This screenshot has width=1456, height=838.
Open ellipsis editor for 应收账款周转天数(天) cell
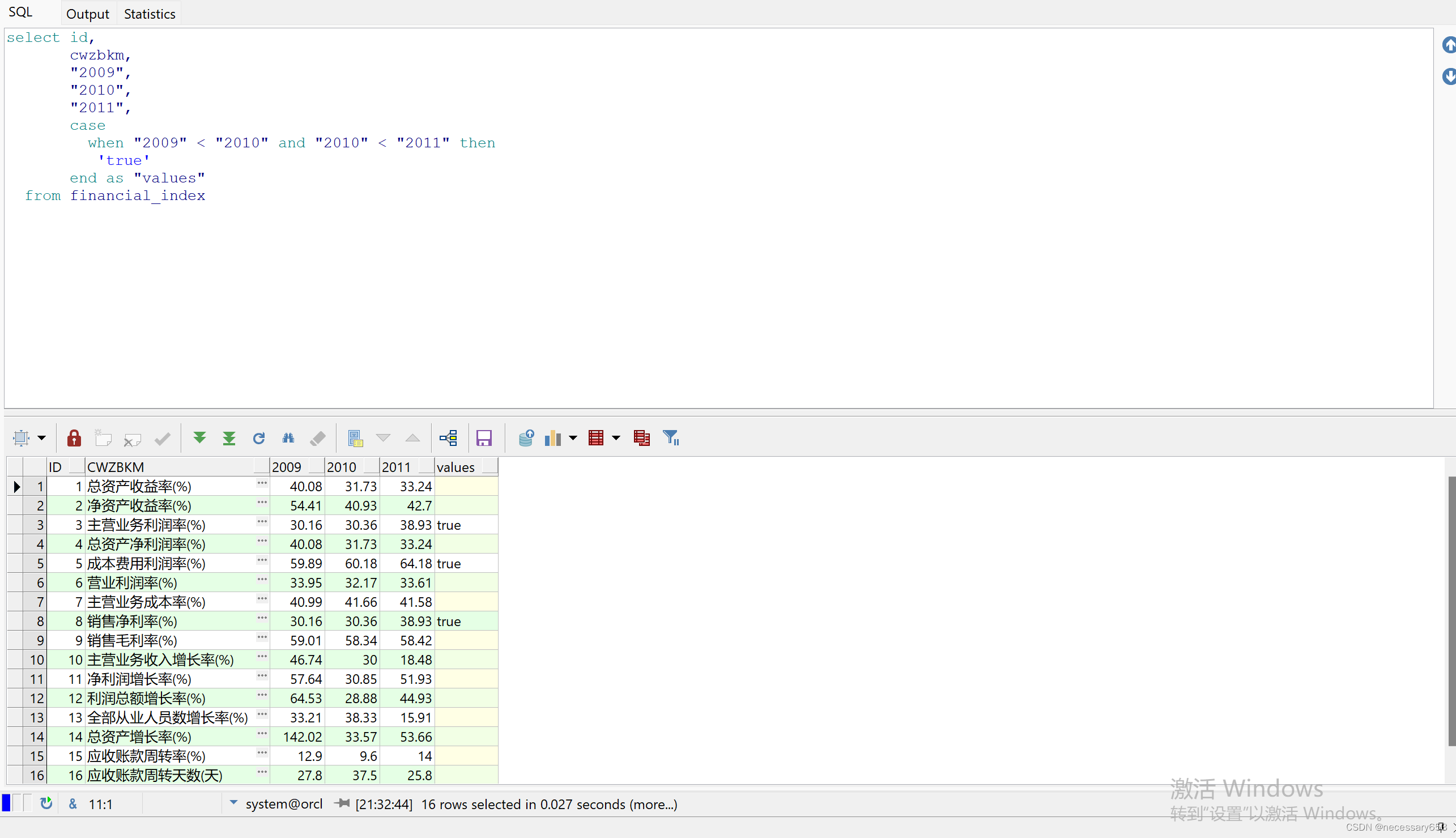[x=262, y=772]
